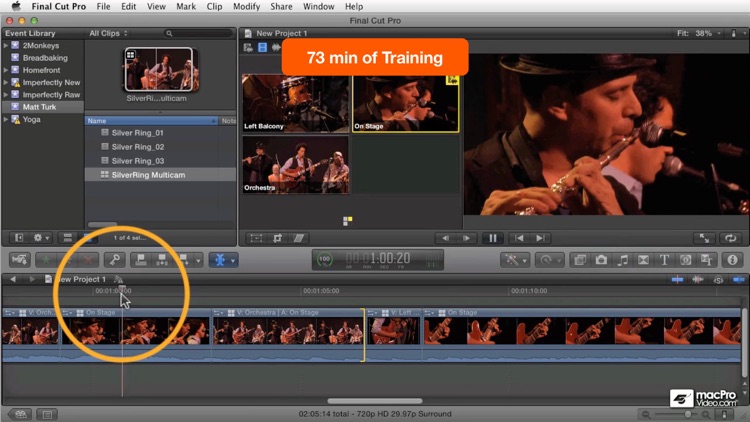Image resolution: width=750 pixels, height=422 pixels.
Task: Open the event browser gear action menu
Action: (x=42, y=238)
